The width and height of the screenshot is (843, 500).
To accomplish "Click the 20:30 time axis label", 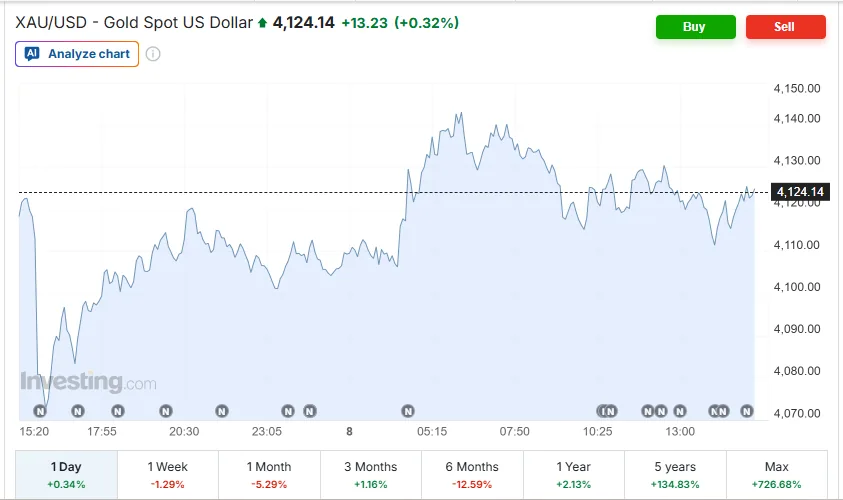I will 184,431.
